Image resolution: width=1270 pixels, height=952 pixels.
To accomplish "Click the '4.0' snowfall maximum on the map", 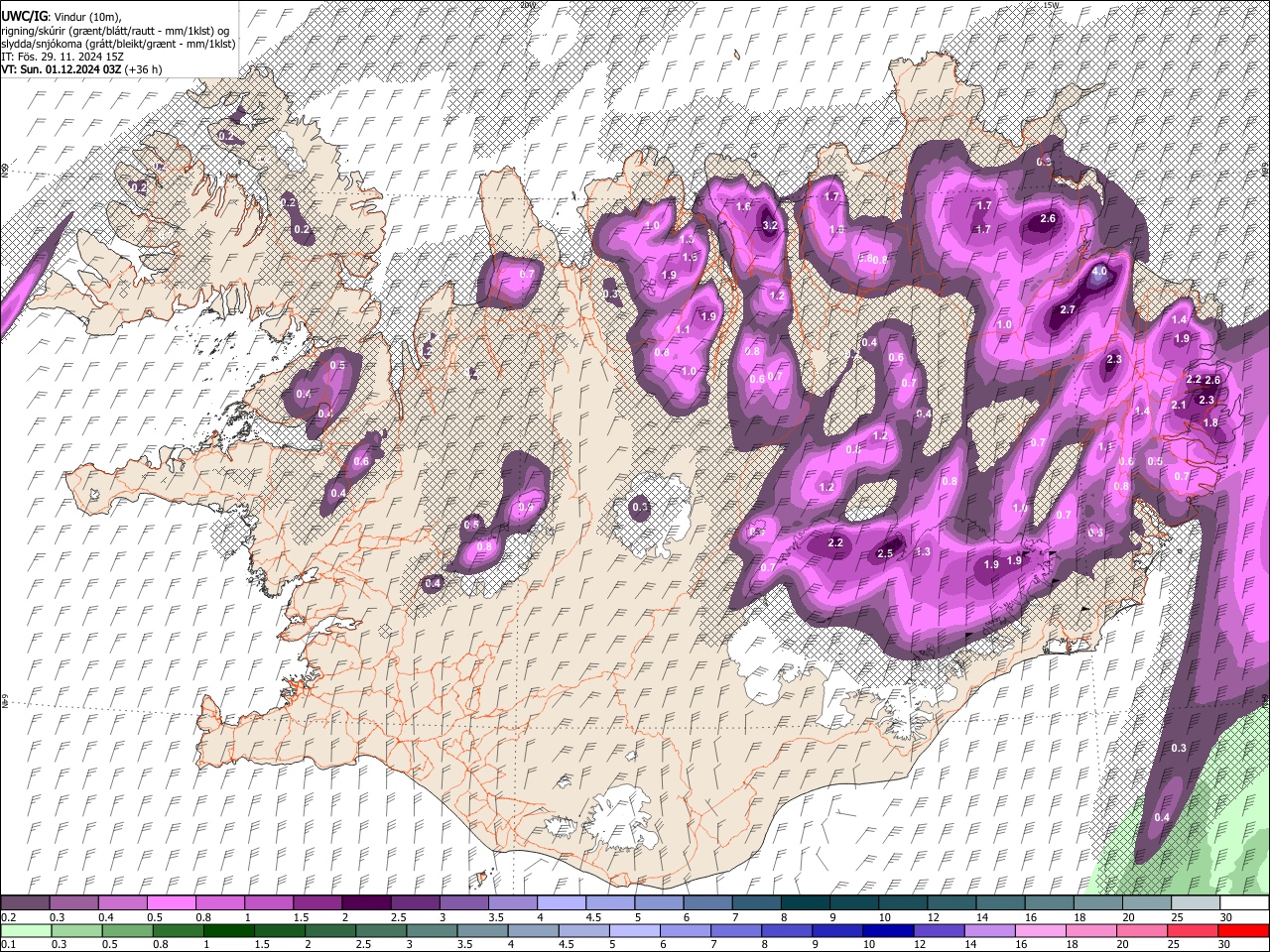I will (x=1098, y=271).
